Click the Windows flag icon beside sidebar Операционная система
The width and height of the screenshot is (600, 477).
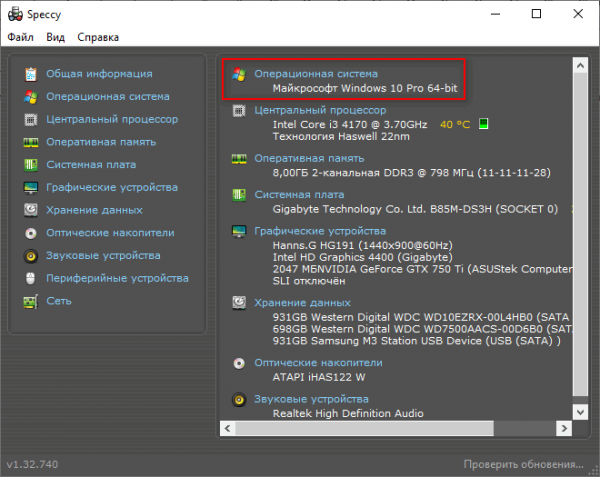(31, 97)
